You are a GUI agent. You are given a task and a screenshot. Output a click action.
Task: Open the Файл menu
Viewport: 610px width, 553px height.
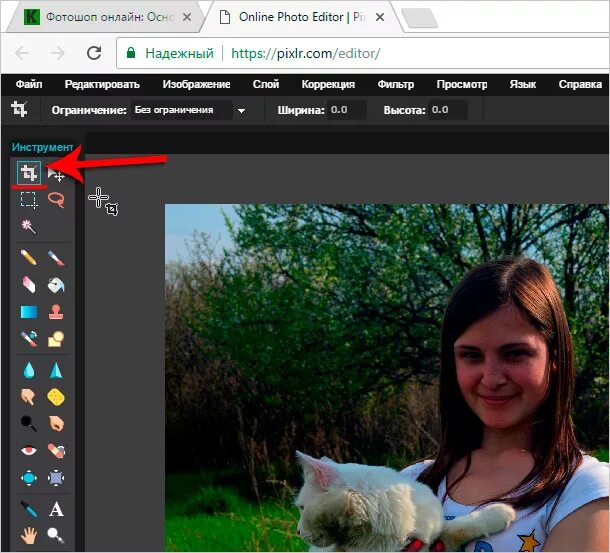point(29,84)
